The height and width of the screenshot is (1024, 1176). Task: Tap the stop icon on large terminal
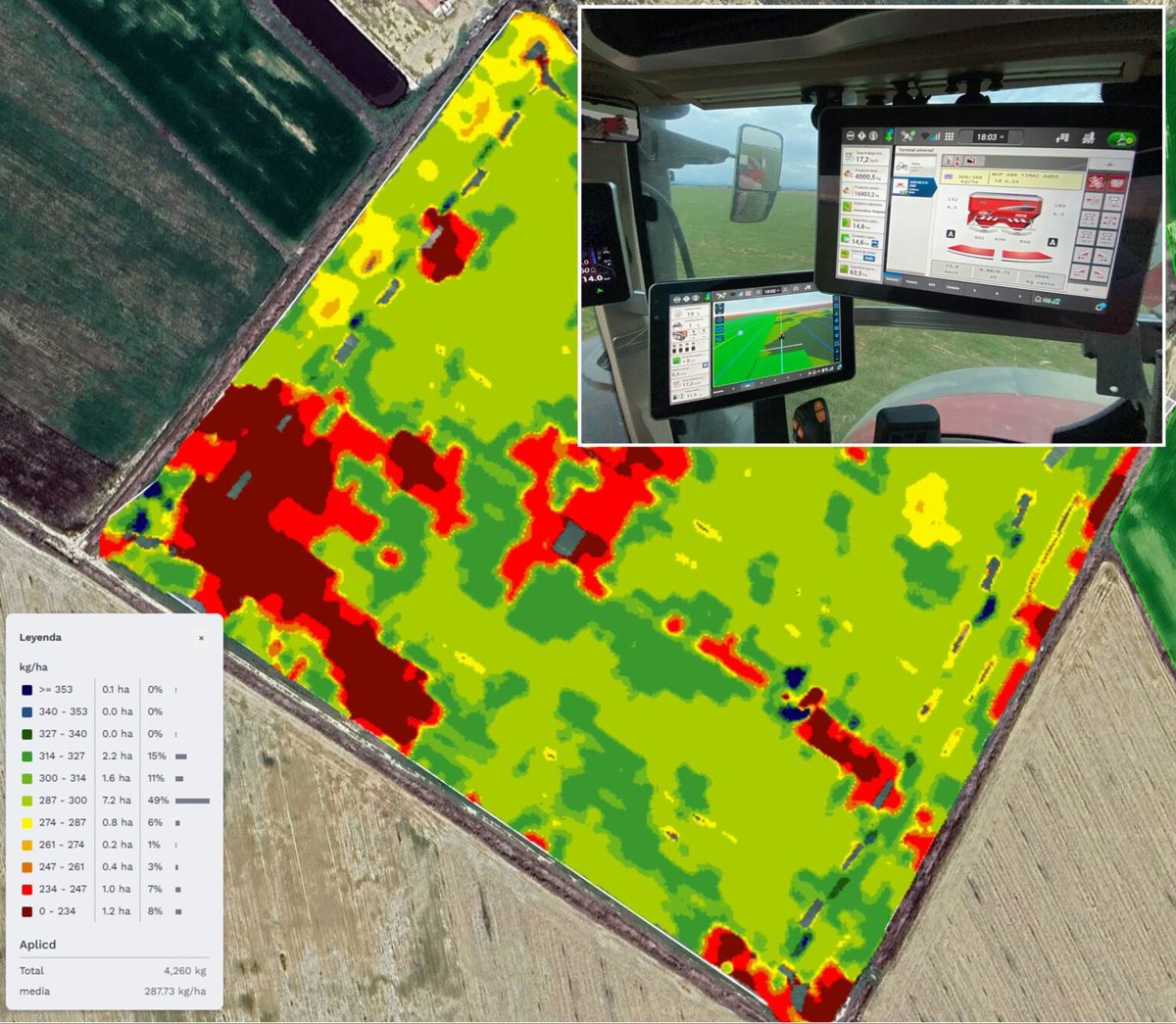[x=851, y=136]
